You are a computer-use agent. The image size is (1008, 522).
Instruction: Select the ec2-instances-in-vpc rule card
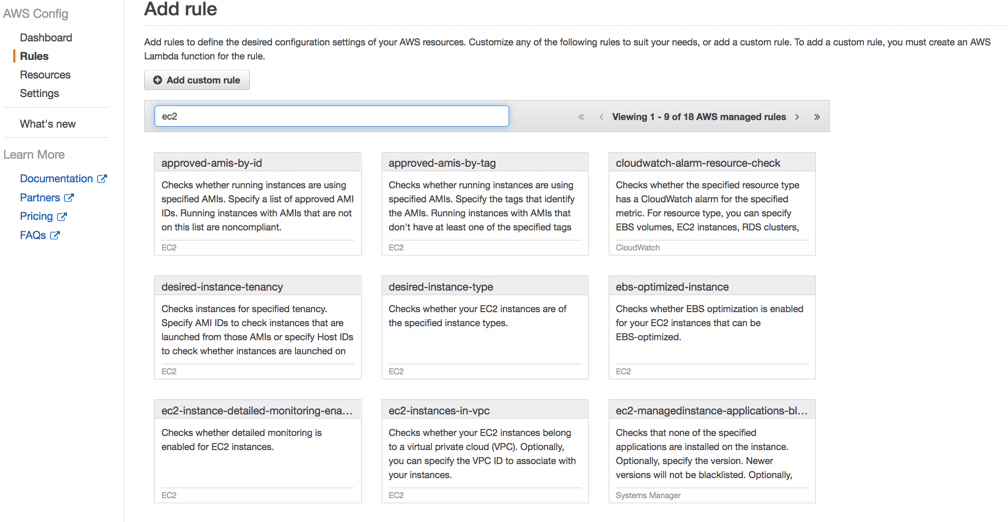[x=485, y=451]
